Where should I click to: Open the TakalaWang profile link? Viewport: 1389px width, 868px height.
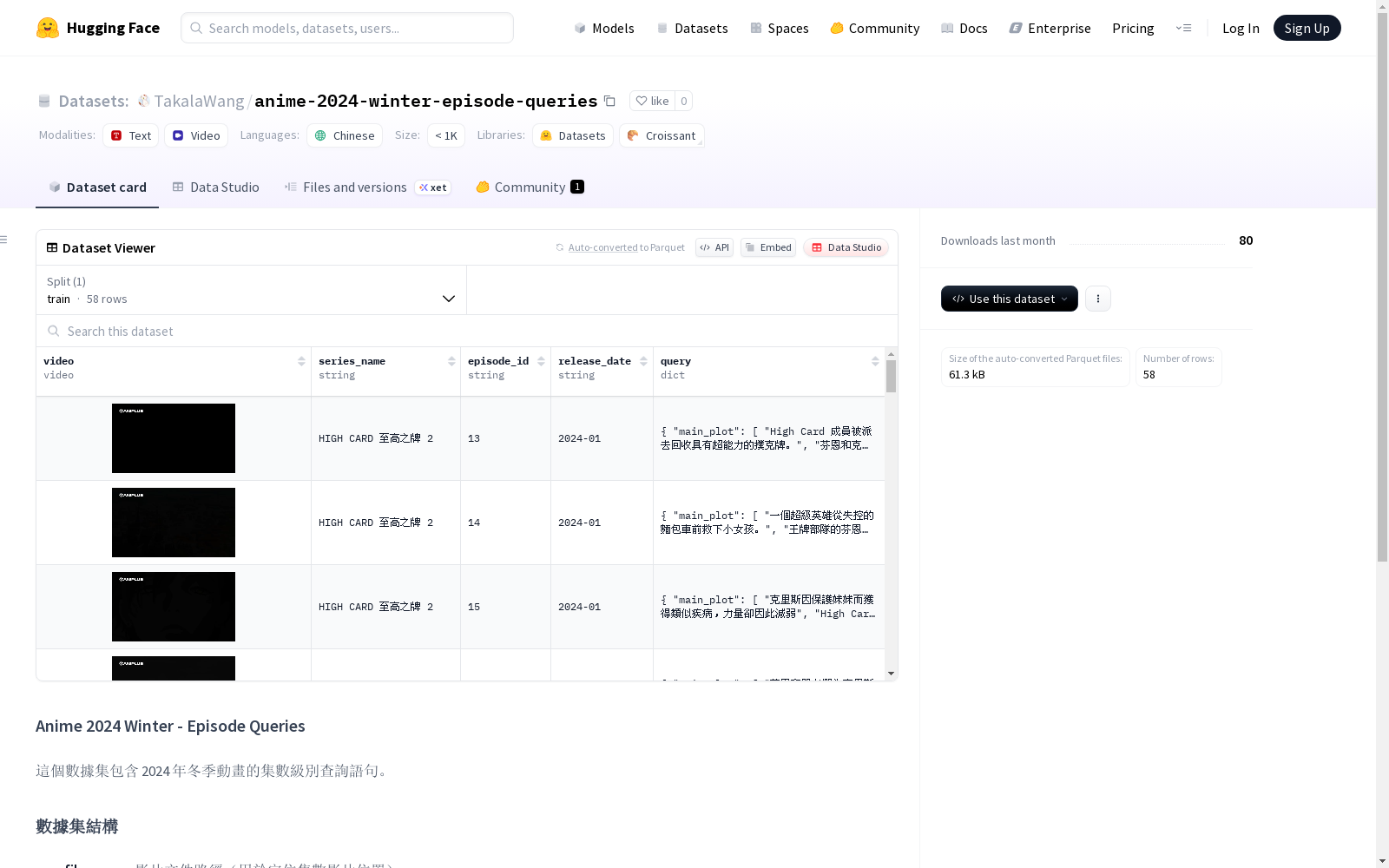tap(199, 101)
